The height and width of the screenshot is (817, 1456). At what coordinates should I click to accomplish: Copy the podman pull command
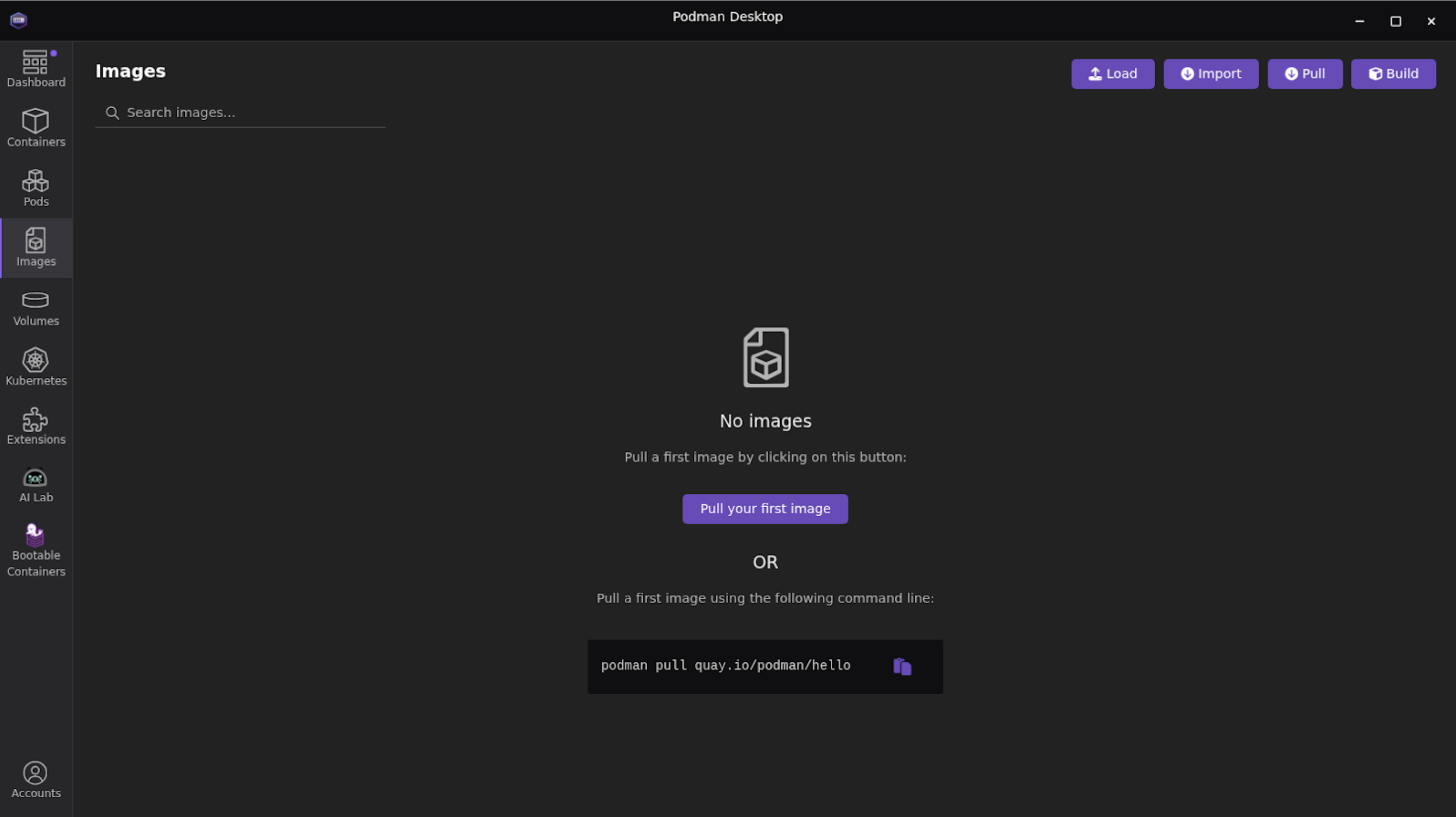coord(902,667)
